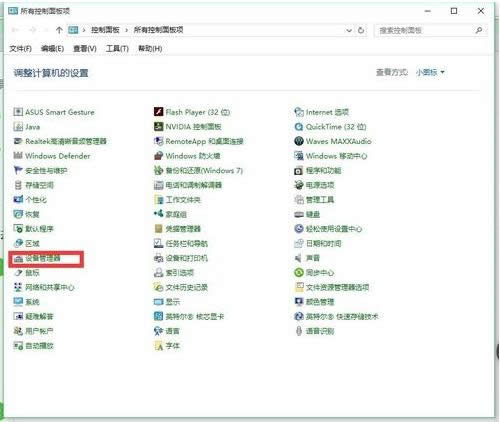Refresh the control panel view

[x=361, y=30]
